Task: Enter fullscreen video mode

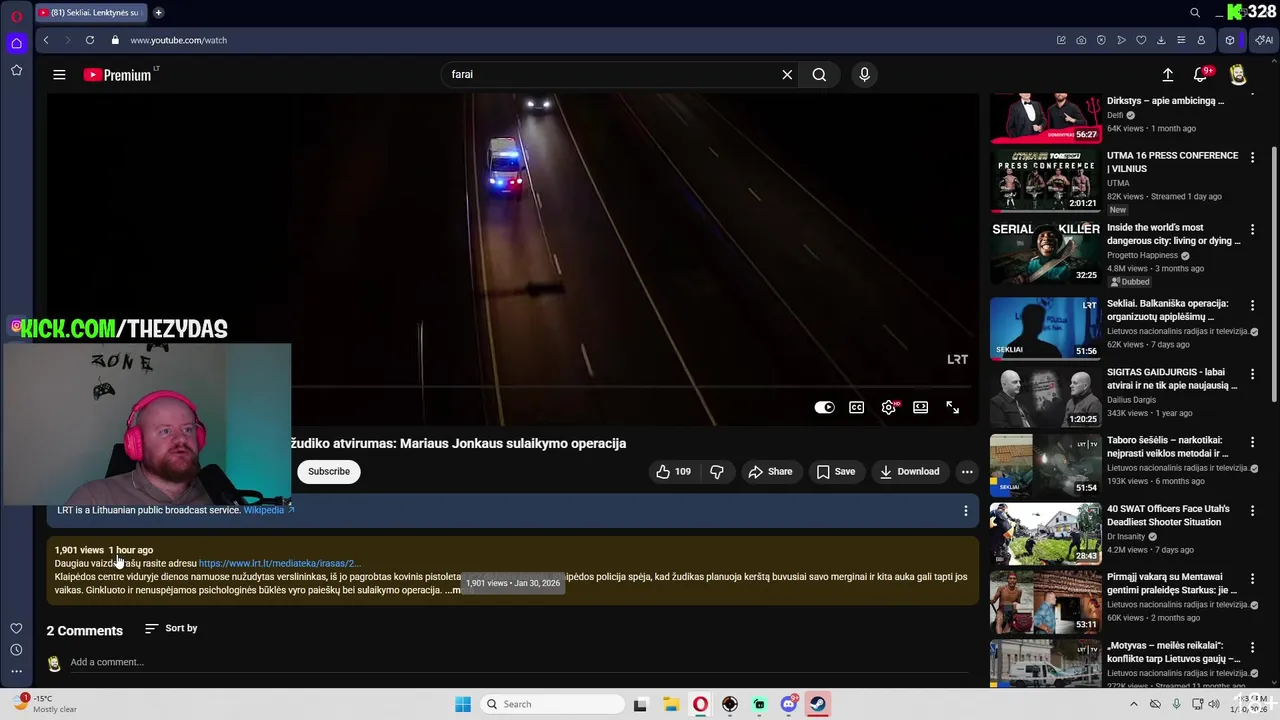Action: coord(953,408)
